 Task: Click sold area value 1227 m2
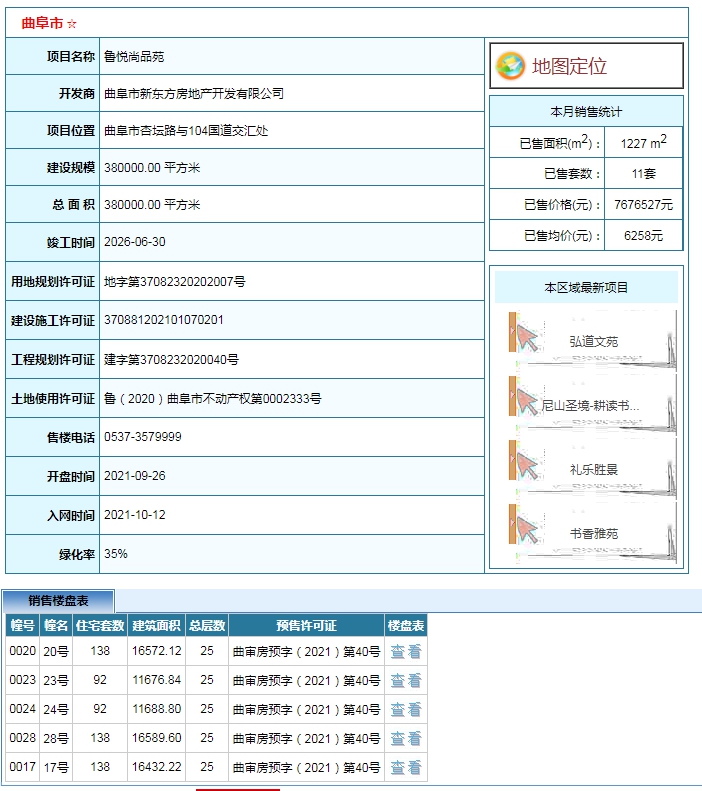644,142
